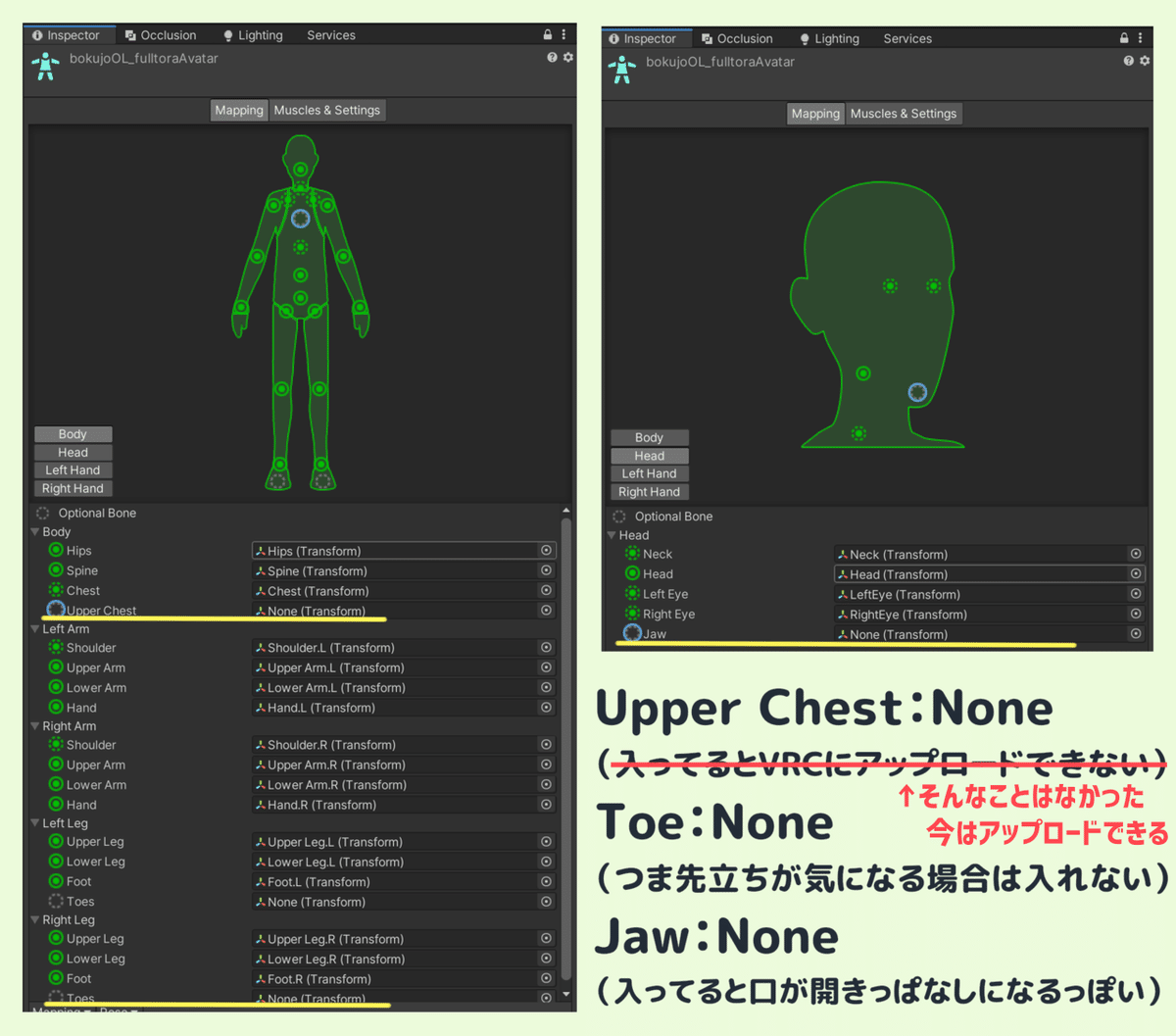Switch to the Muscles & Settings tab
The height and width of the screenshot is (1036, 1176).
(x=327, y=110)
